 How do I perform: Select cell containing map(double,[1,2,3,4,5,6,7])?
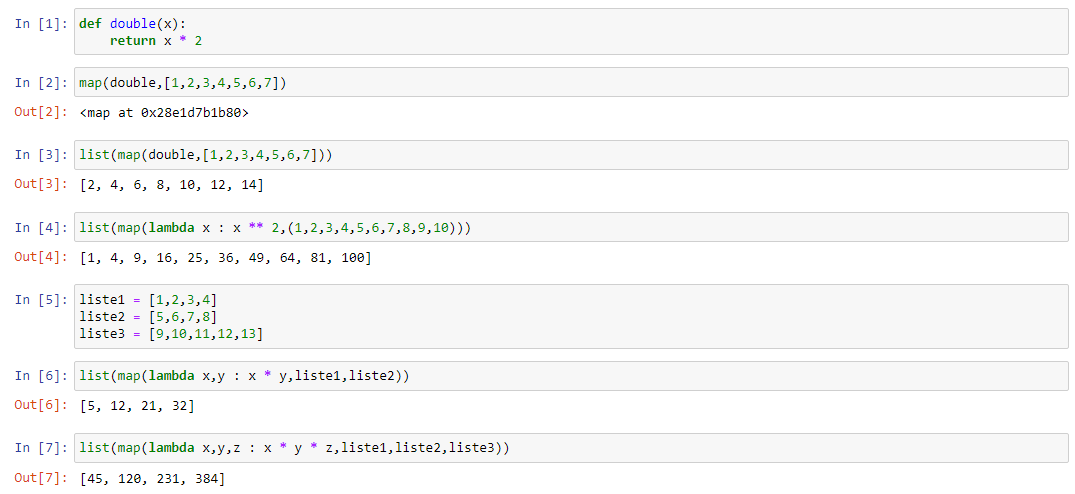tap(571, 82)
